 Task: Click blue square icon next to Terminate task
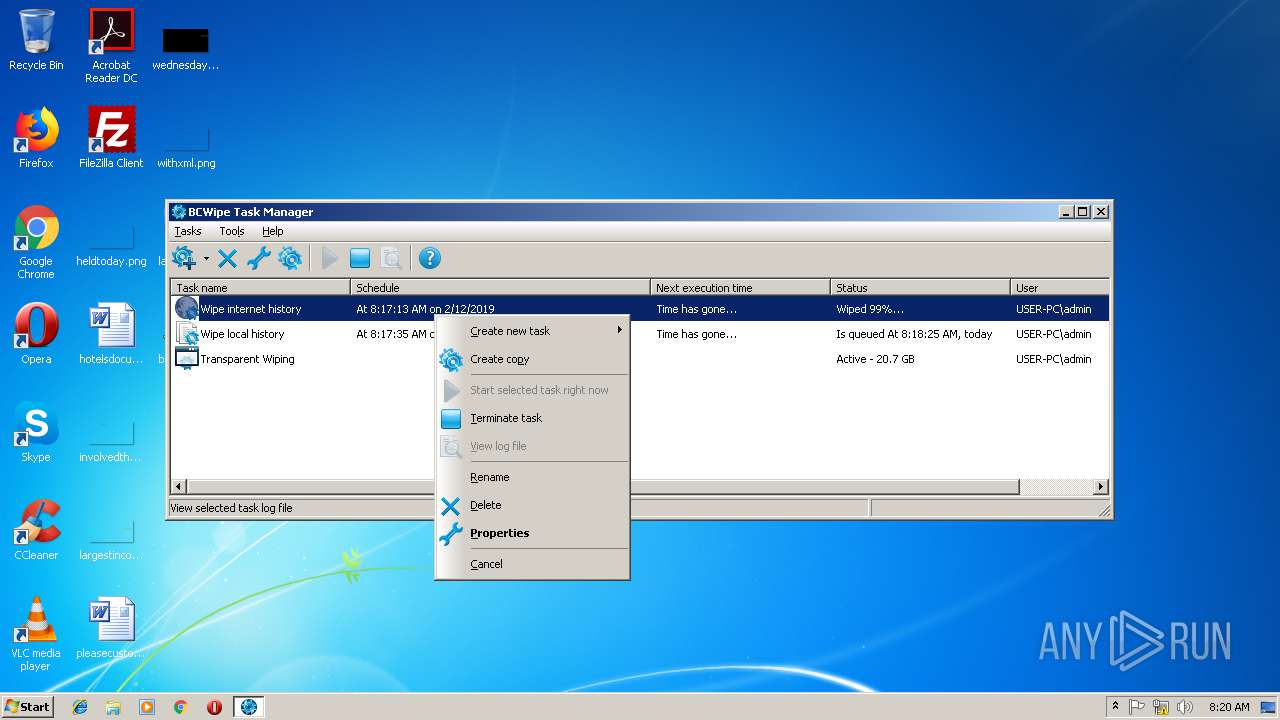click(451, 419)
